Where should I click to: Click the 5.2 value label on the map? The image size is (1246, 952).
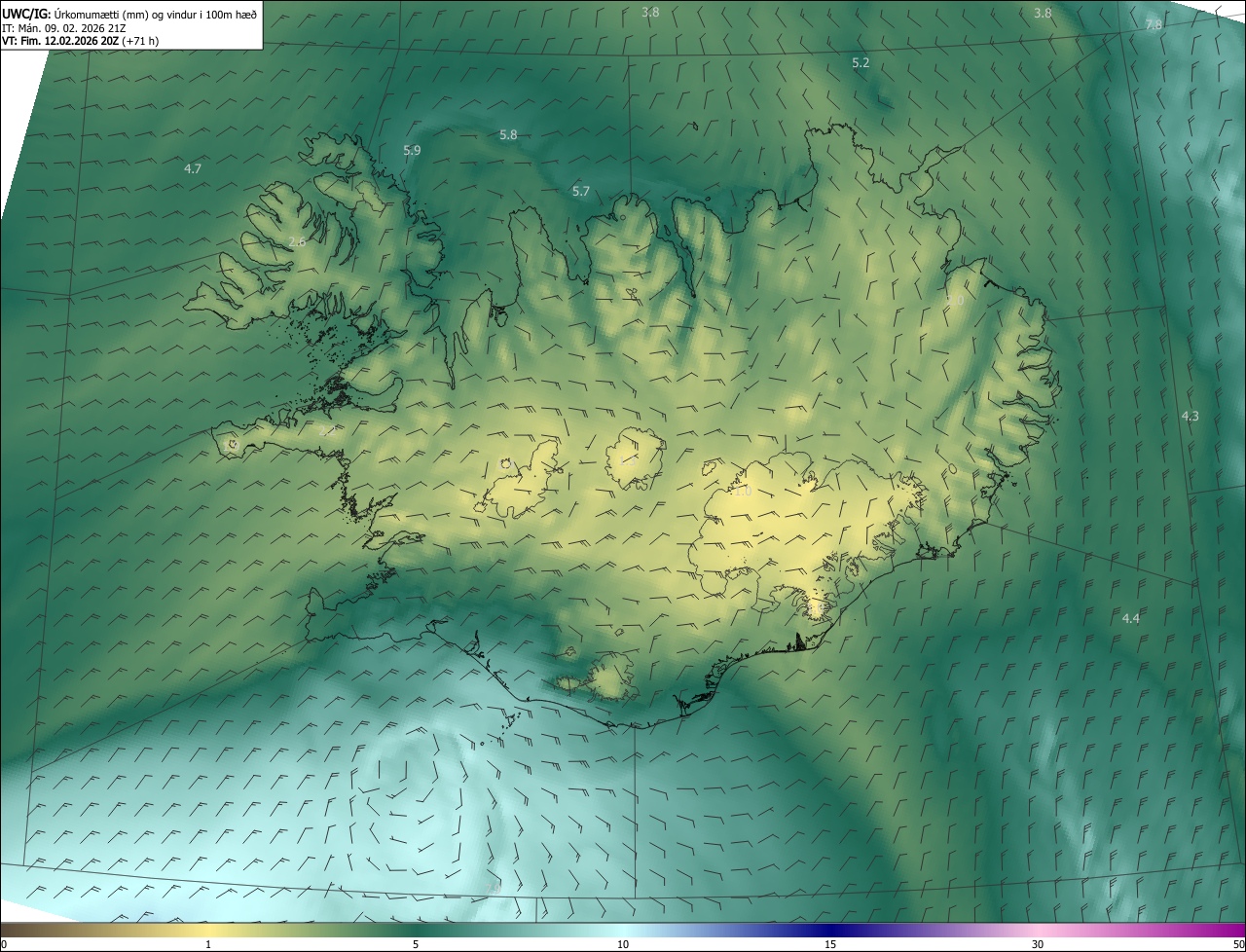pyautogui.click(x=861, y=62)
